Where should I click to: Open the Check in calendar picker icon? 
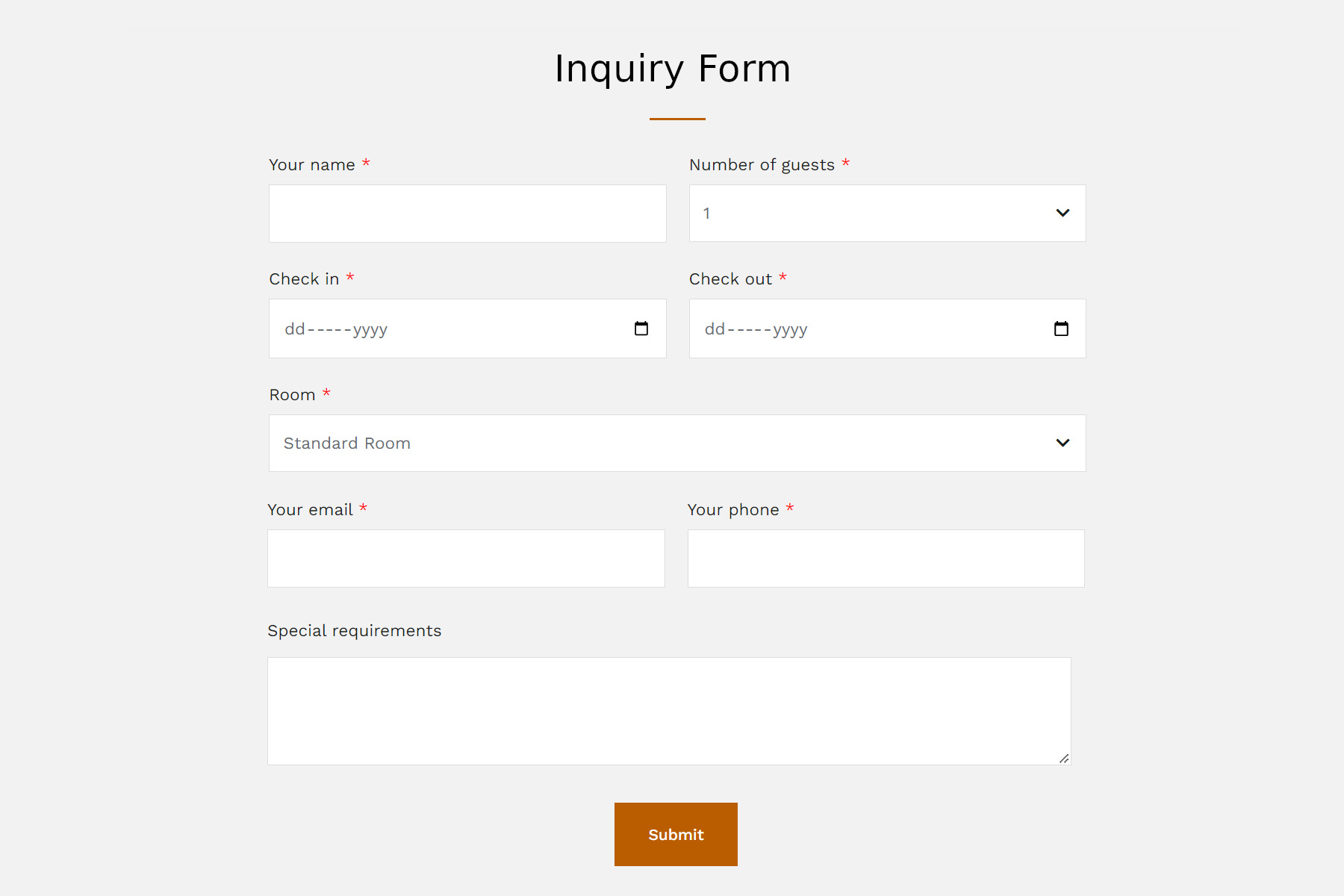[641, 329]
